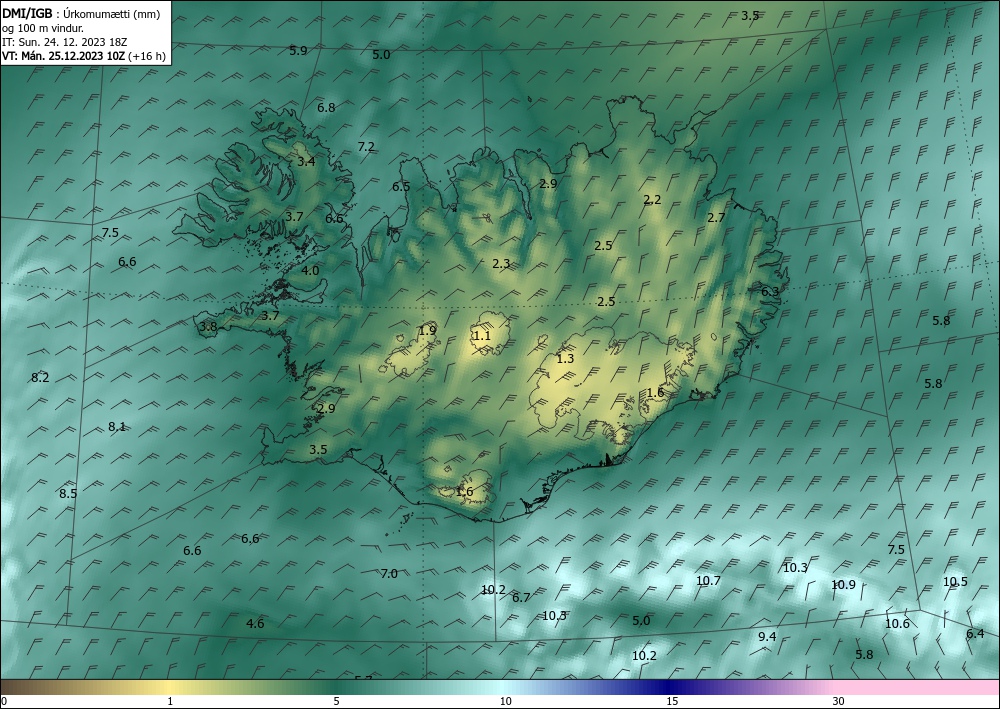1000x709 pixels.
Task: Click the 2.3 value in north-central Iceland
Action: 501,264
